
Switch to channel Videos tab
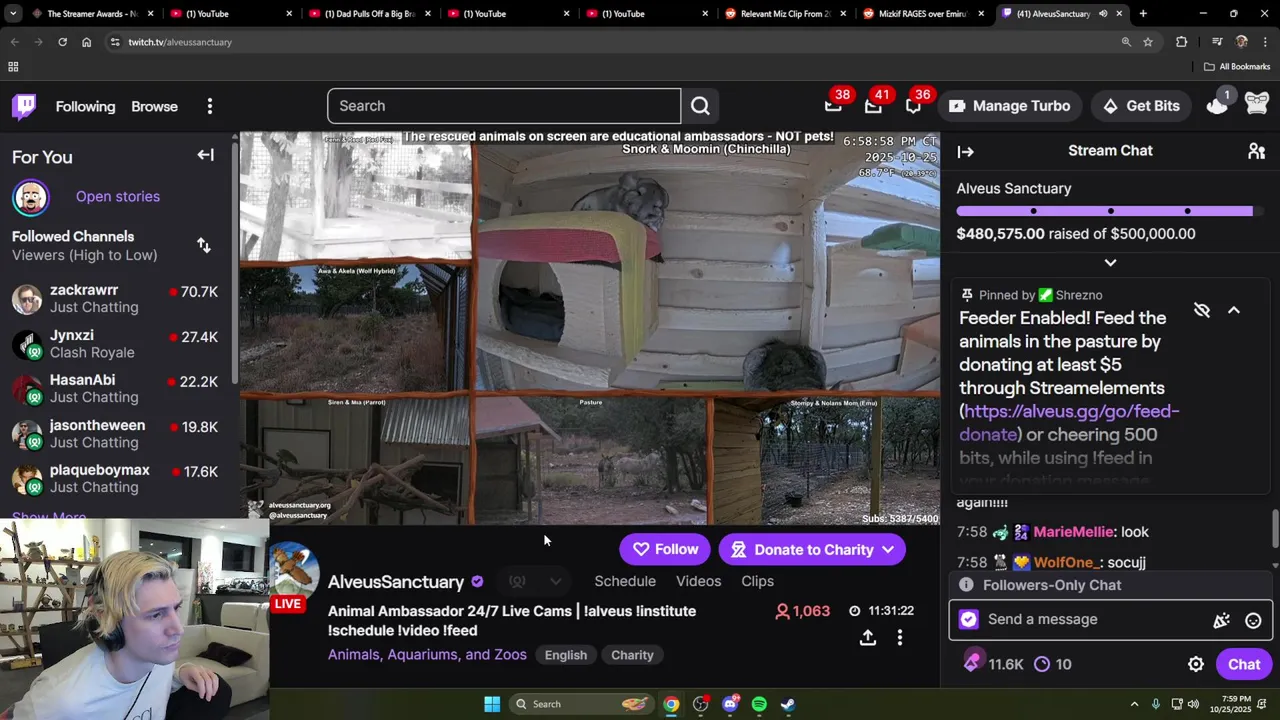click(x=698, y=581)
